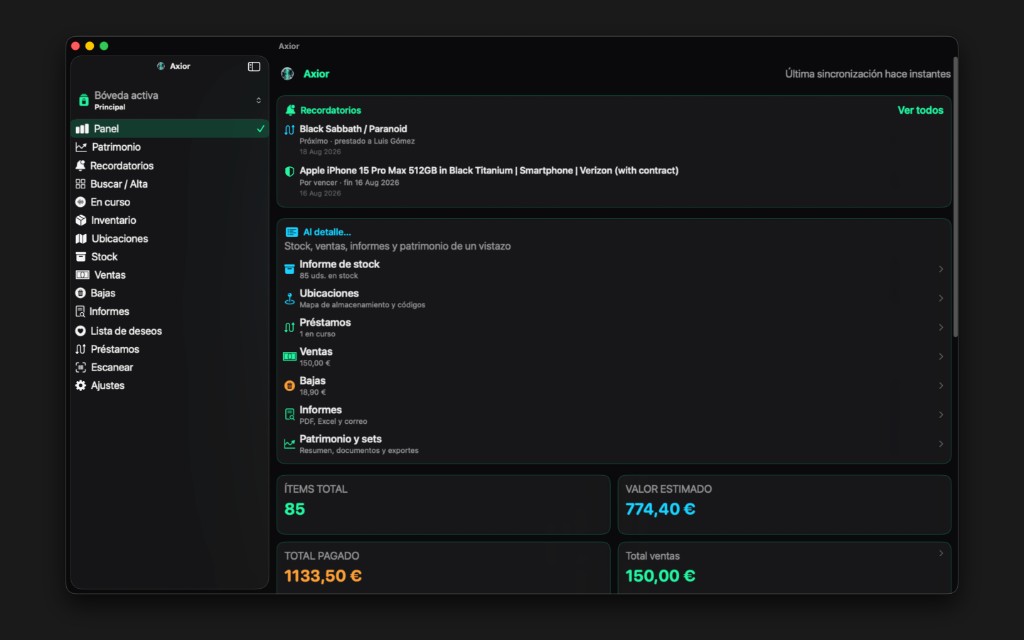1024x640 pixels.
Task: Click the Ver todos link
Action: (920, 110)
